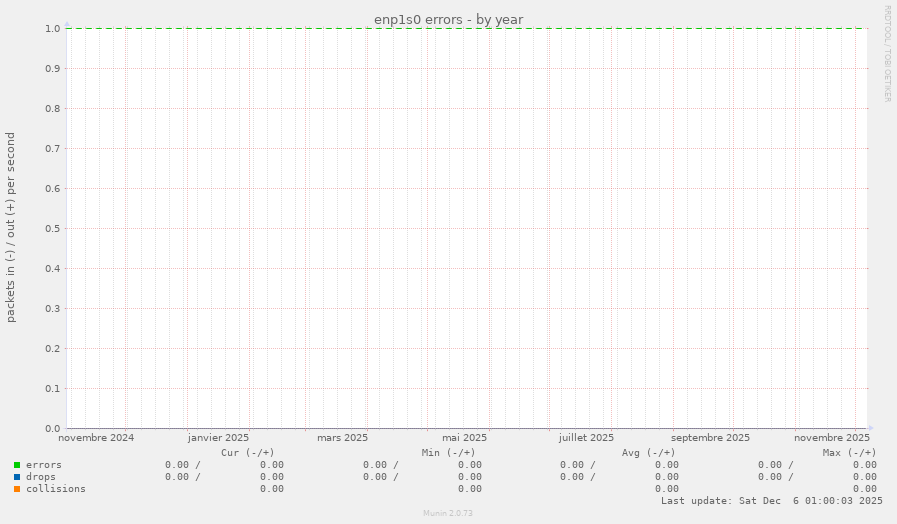Screen dimensions: 897x524
Task: Click the 'novembre 2025' axis label
Action: tap(831, 438)
